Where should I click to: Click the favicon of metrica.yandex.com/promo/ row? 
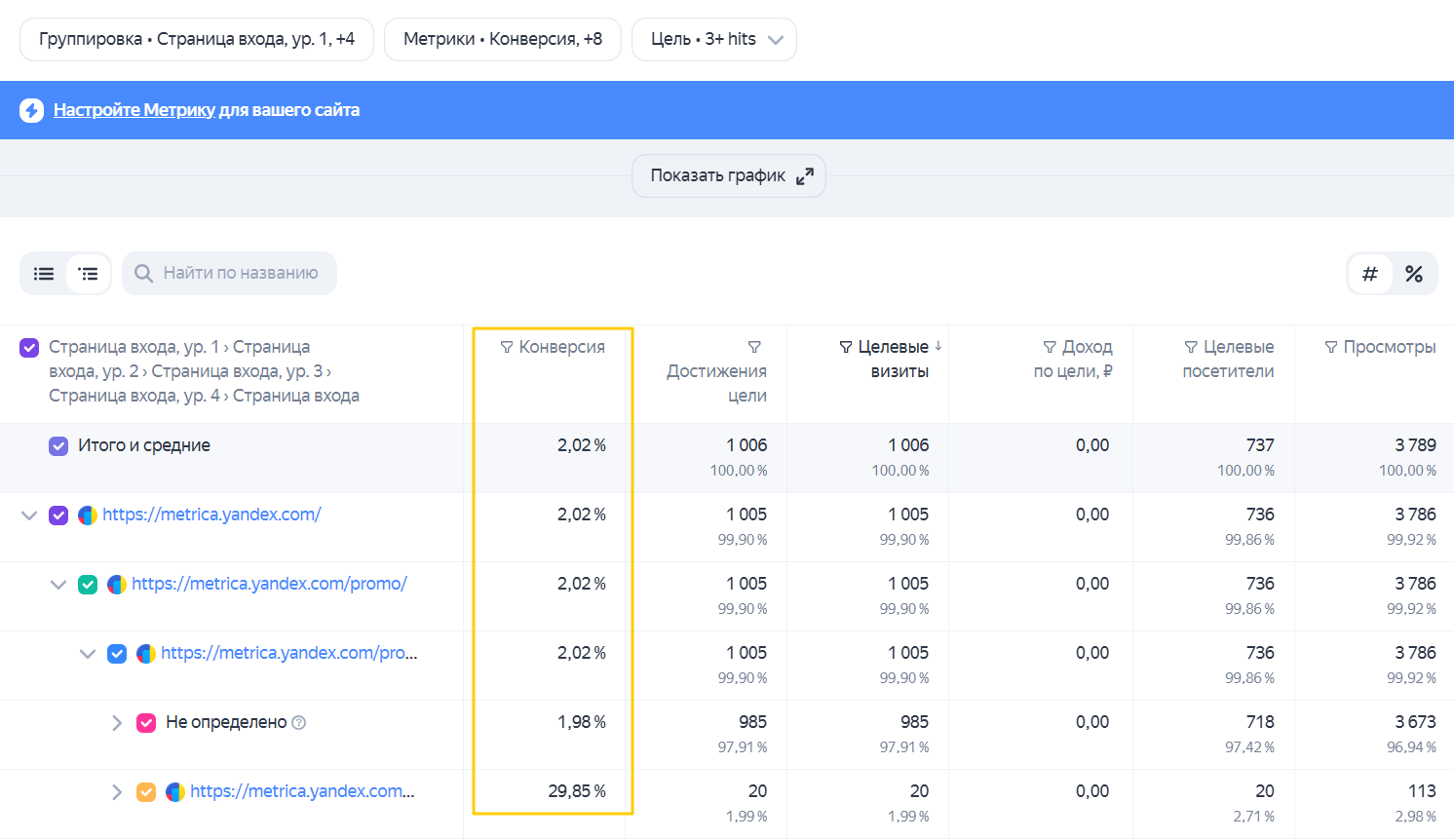click(117, 585)
